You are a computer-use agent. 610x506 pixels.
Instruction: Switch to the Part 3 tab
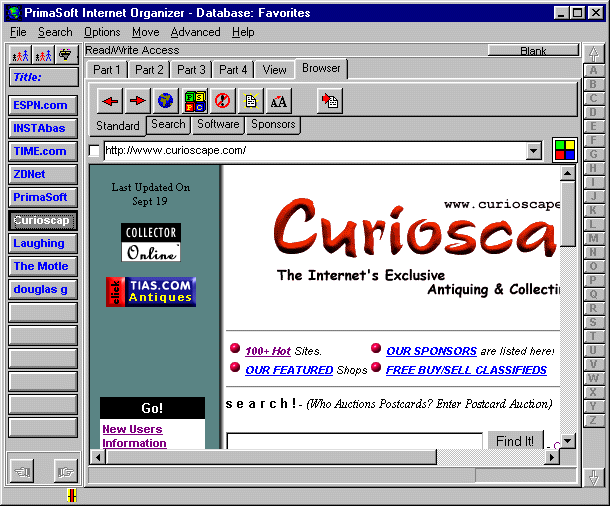(x=192, y=70)
